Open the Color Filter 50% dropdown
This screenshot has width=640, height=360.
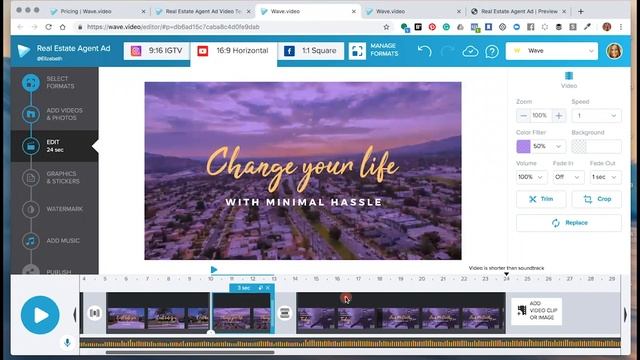(x=547, y=146)
